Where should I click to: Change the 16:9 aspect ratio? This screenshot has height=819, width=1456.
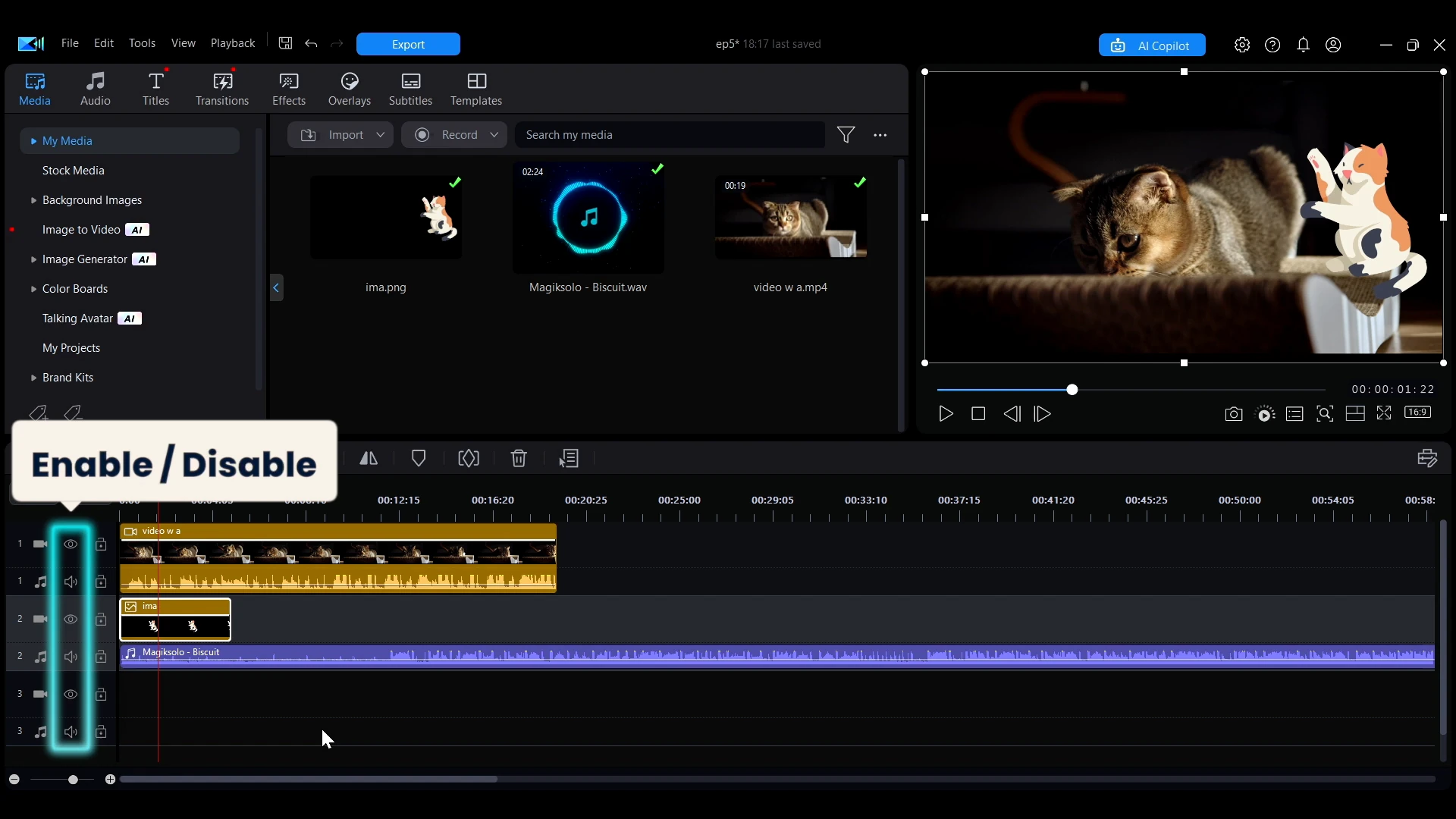[1417, 413]
